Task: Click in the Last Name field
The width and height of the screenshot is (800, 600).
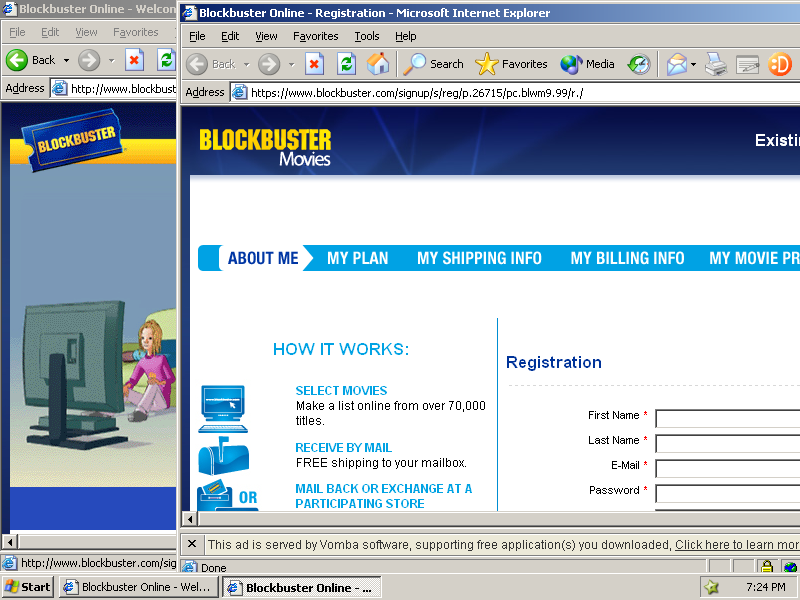Action: point(728,444)
